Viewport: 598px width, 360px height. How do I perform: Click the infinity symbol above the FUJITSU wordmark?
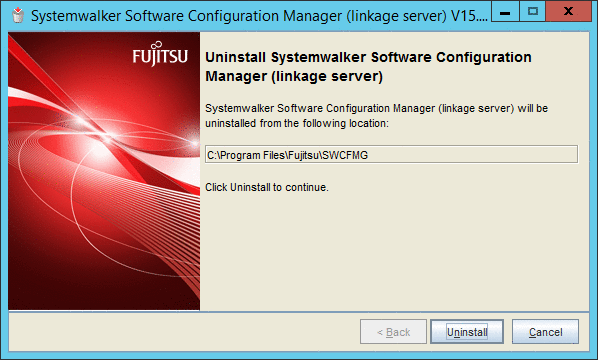(x=156, y=46)
